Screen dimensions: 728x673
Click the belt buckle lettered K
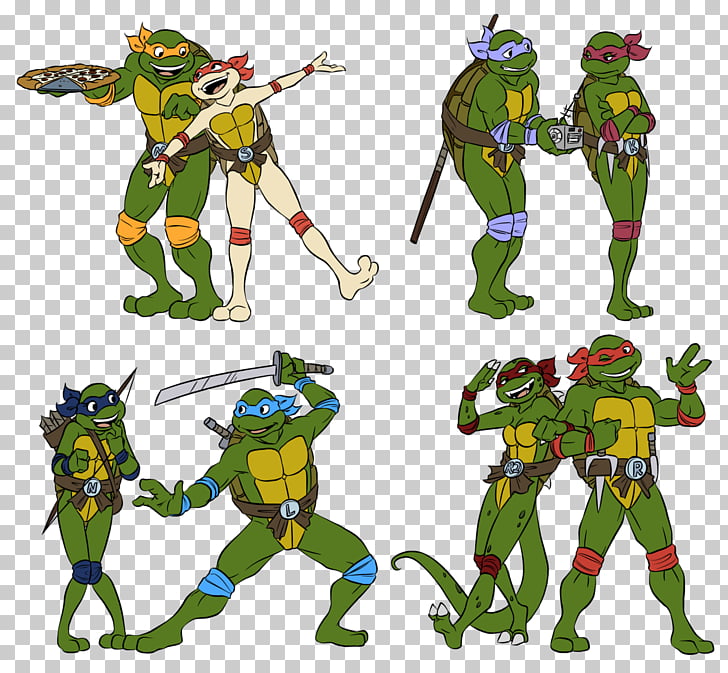click(631, 147)
